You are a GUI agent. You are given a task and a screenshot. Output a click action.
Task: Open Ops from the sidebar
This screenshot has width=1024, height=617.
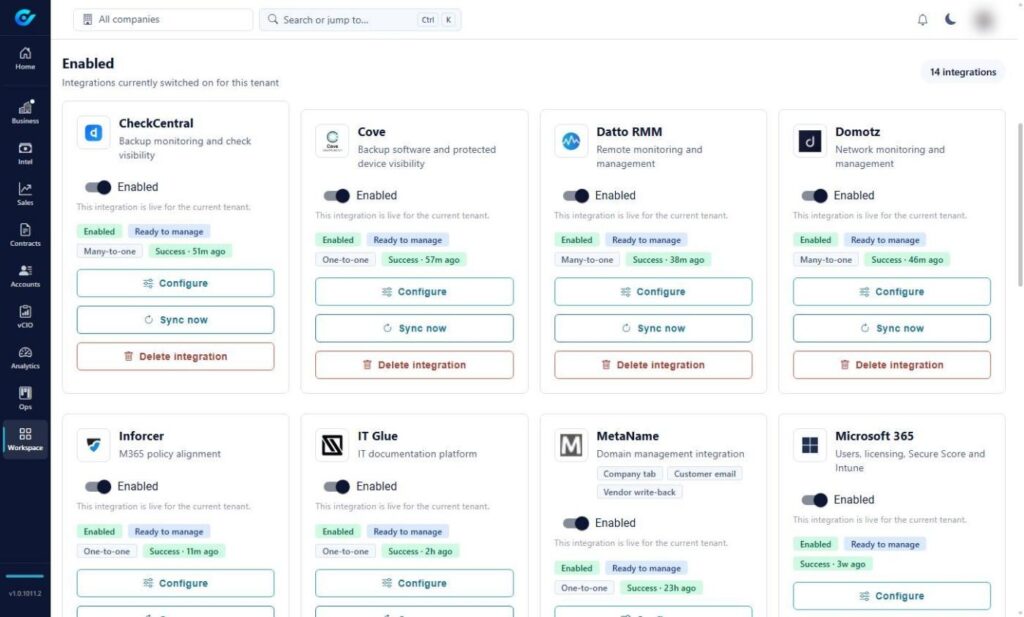click(x=25, y=398)
